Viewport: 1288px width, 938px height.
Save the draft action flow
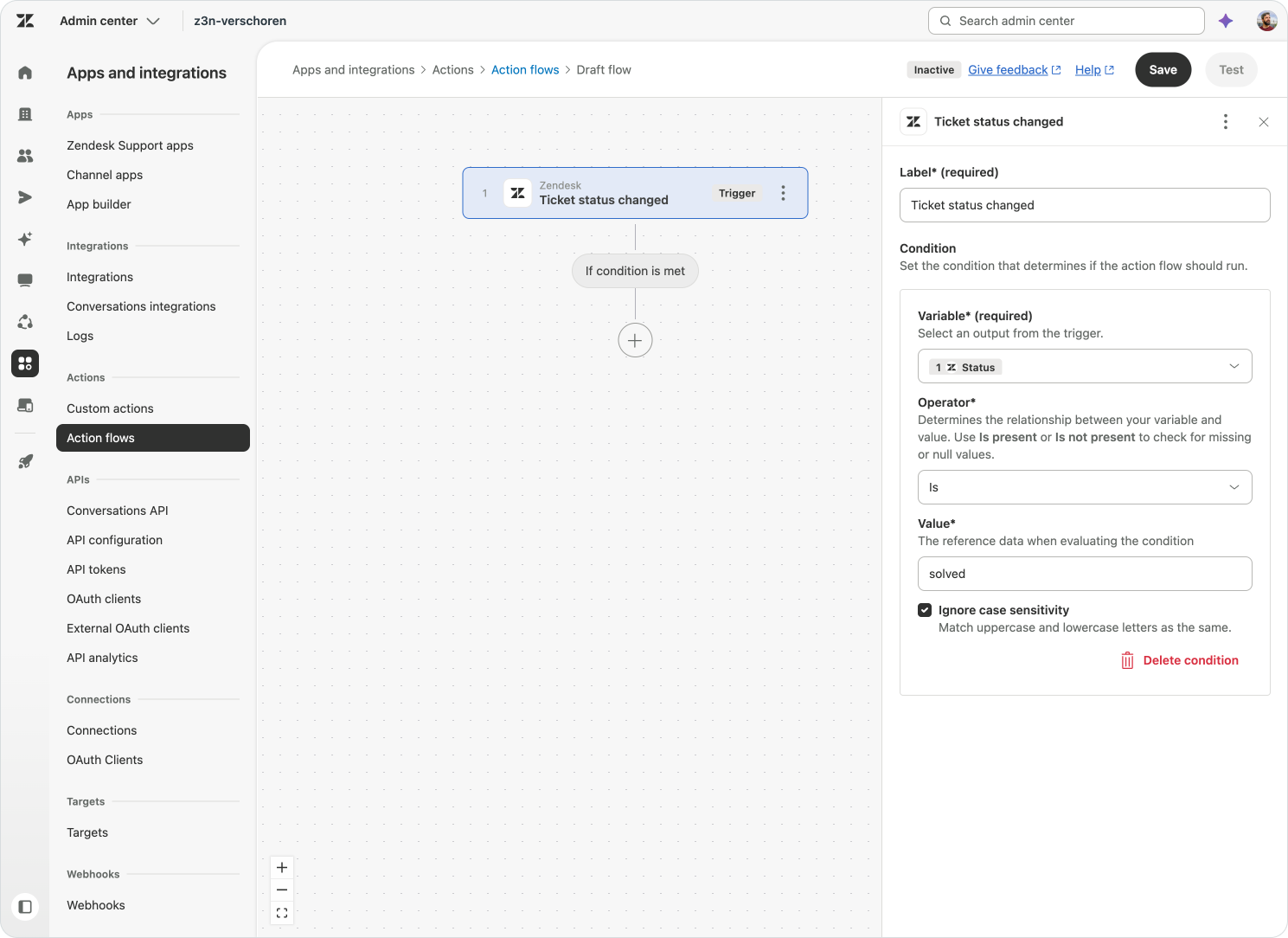point(1163,70)
